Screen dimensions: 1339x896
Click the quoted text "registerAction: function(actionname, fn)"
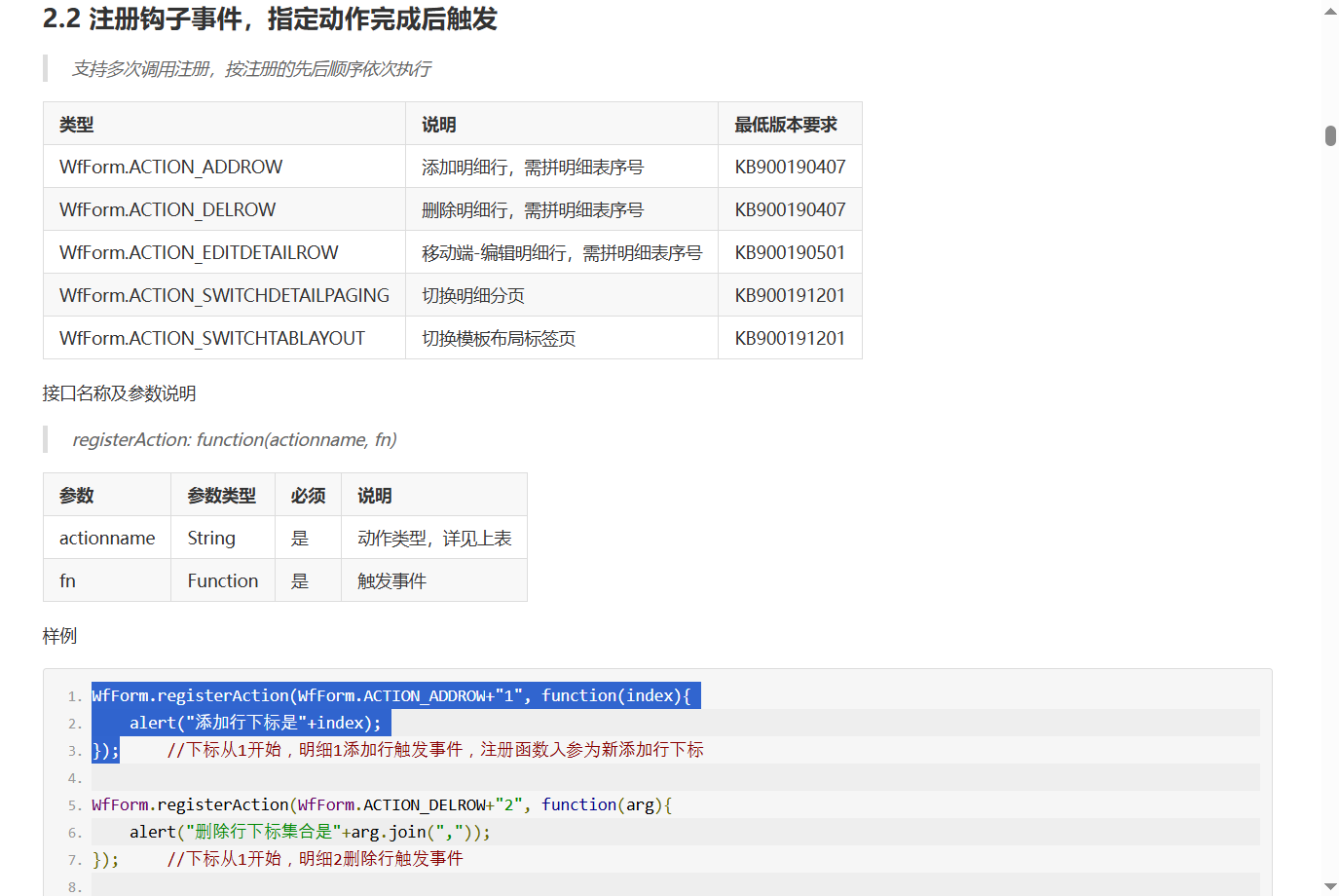click(234, 439)
